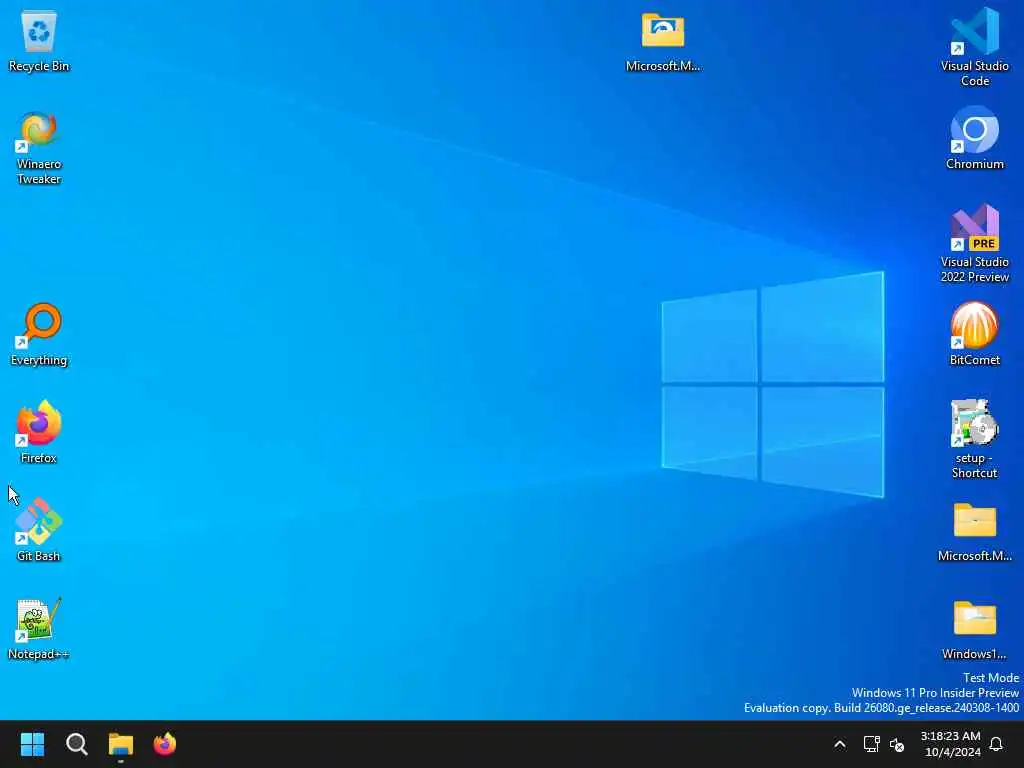Image resolution: width=1024 pixels, height=768 pixels.
Task: Open the notification bell
Action: point(996,744)
